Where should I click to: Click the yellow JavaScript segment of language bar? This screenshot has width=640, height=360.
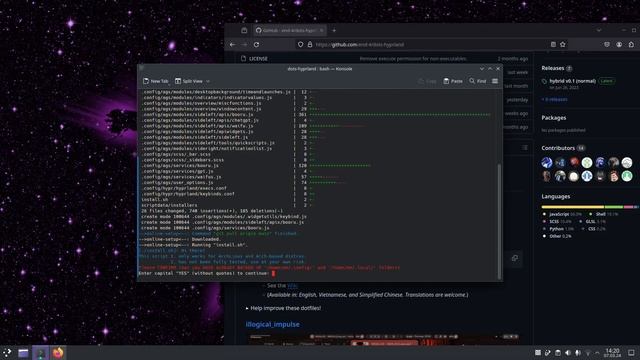(573, 207)
